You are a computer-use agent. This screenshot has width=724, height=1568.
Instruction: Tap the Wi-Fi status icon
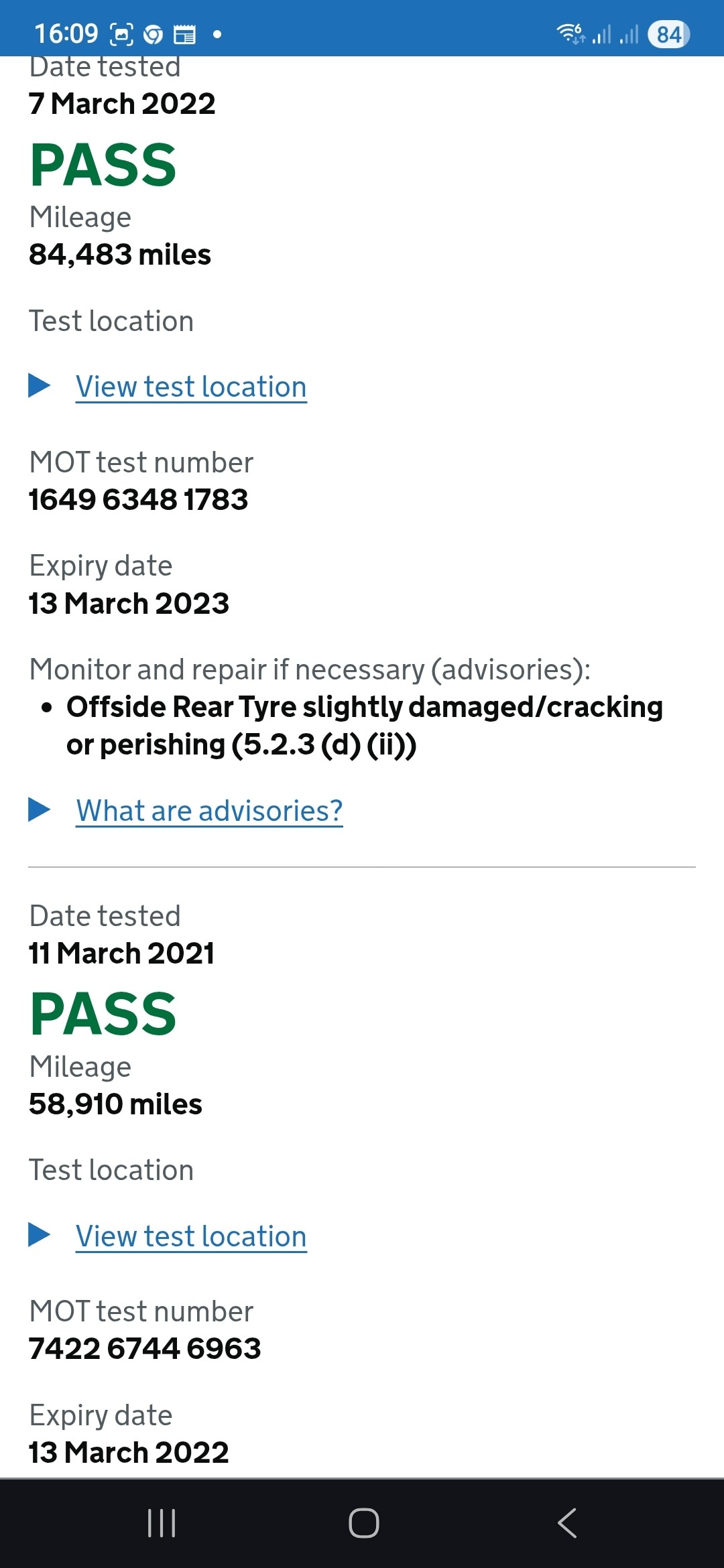pos(570,33)
